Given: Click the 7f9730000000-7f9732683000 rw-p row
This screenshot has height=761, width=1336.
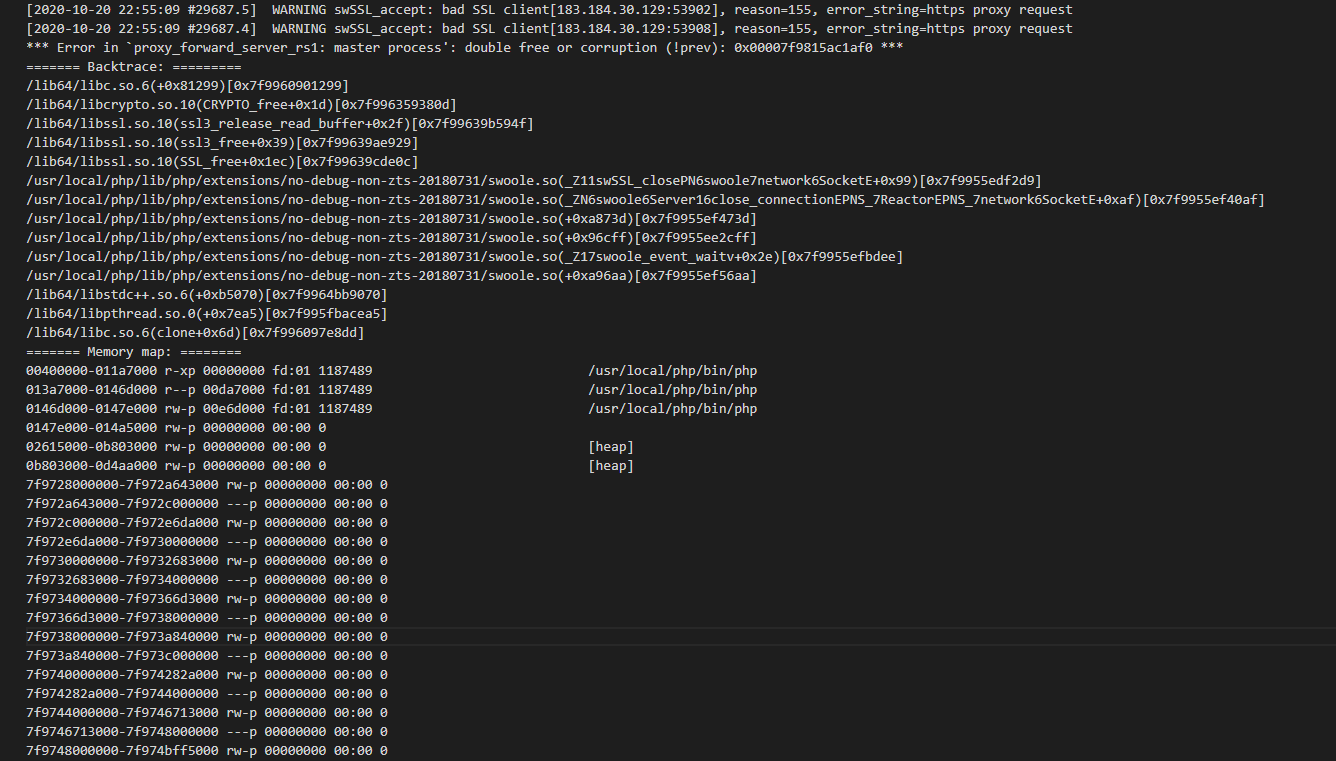Looking at the screenshot, I should pos(207,561).
